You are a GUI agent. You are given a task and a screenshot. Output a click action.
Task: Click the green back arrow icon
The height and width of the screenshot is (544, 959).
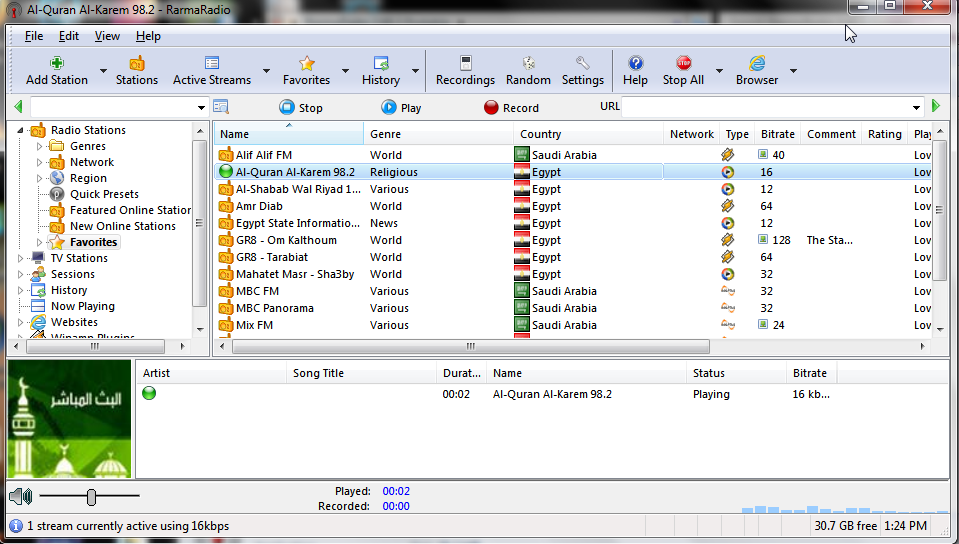point(18,107)
